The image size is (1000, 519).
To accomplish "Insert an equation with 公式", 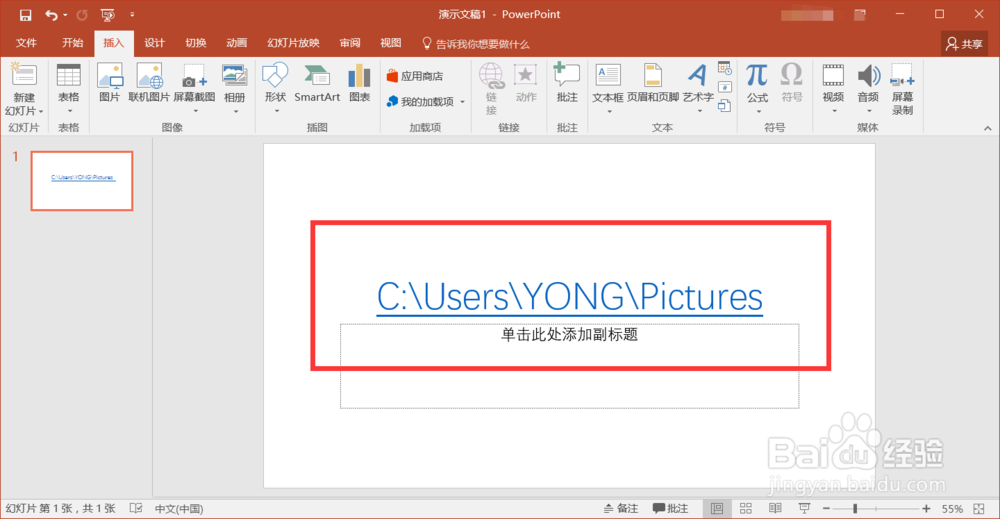I will 757,89.
